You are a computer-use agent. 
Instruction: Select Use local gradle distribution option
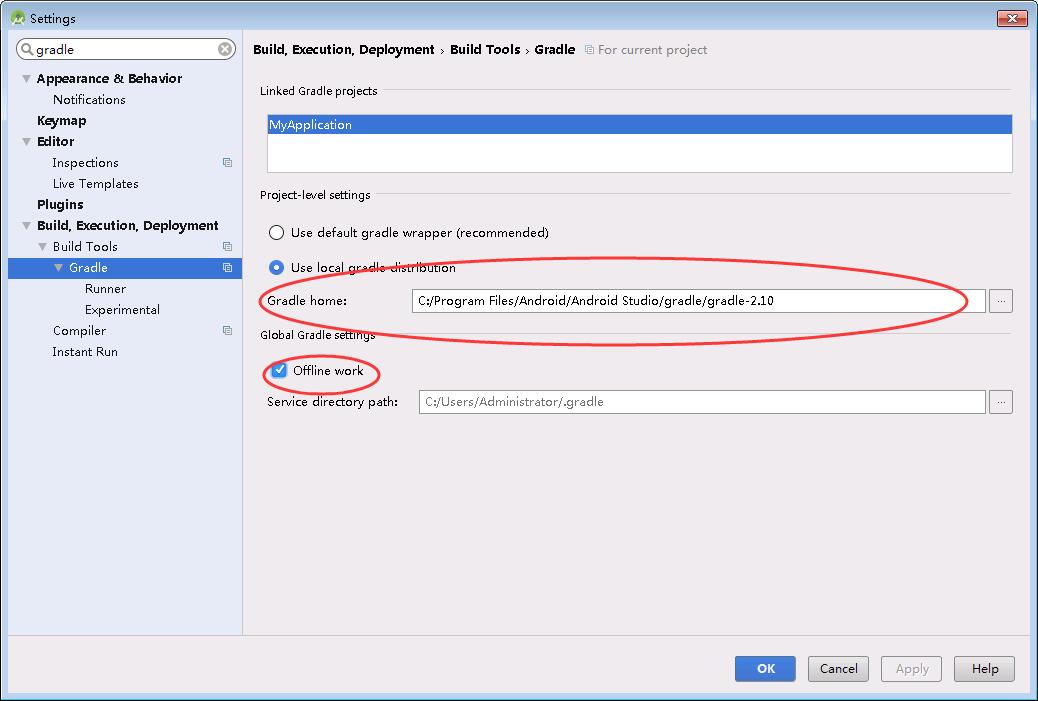pyautogui.click(x=276, y=268)
